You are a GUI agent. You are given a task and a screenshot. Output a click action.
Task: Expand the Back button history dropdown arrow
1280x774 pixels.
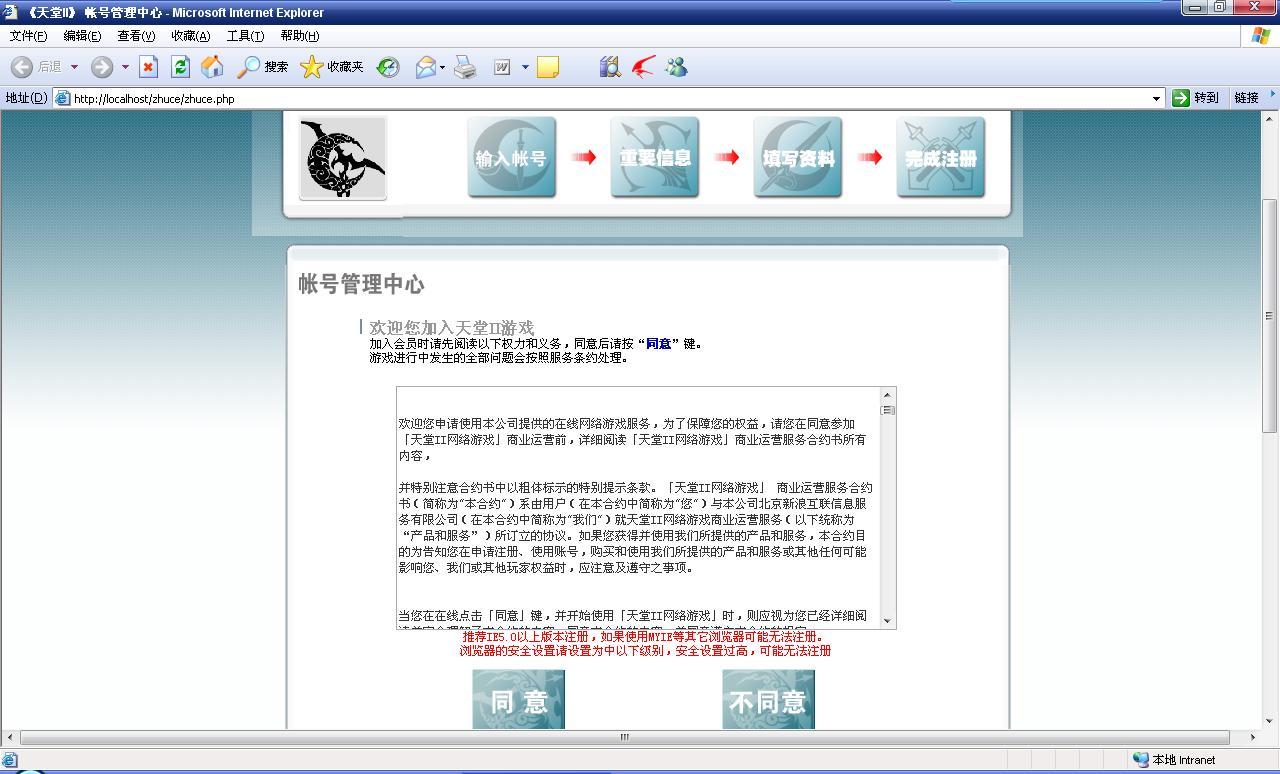(74, 67)
